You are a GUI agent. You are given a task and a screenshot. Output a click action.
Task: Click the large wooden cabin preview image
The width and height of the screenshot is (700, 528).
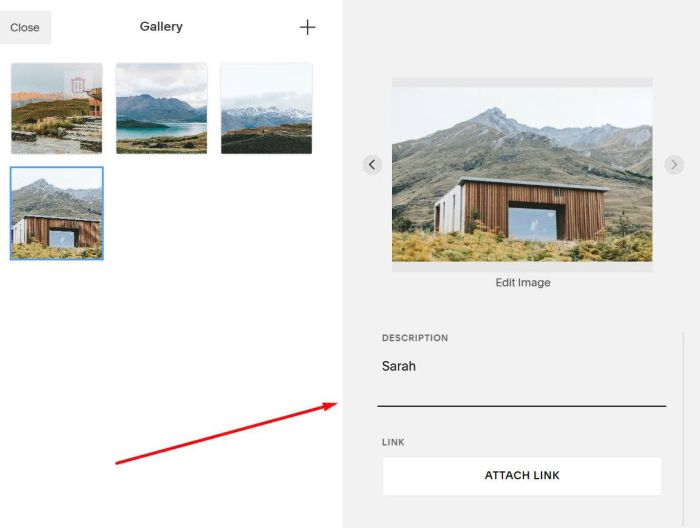[x=522, y=174]
